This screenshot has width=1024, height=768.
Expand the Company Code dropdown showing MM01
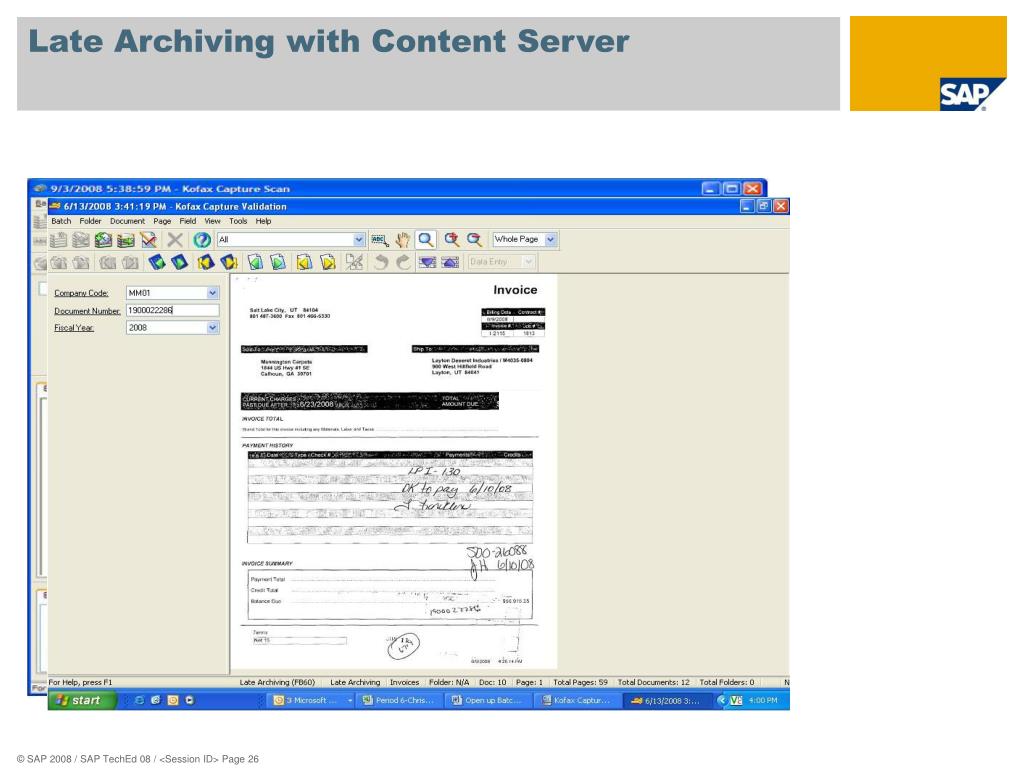pyautogui.click(x=212, y=293)
